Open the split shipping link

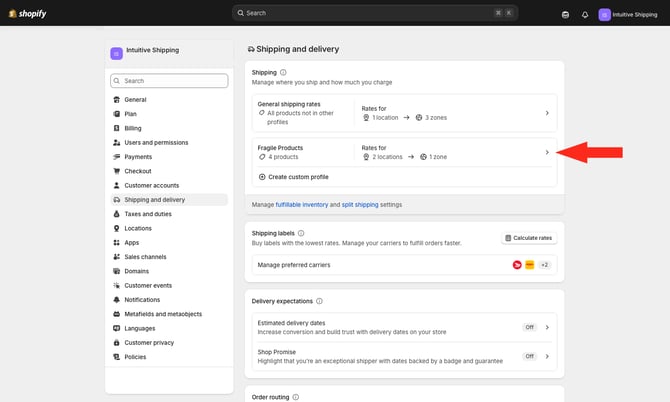point(360,205)
